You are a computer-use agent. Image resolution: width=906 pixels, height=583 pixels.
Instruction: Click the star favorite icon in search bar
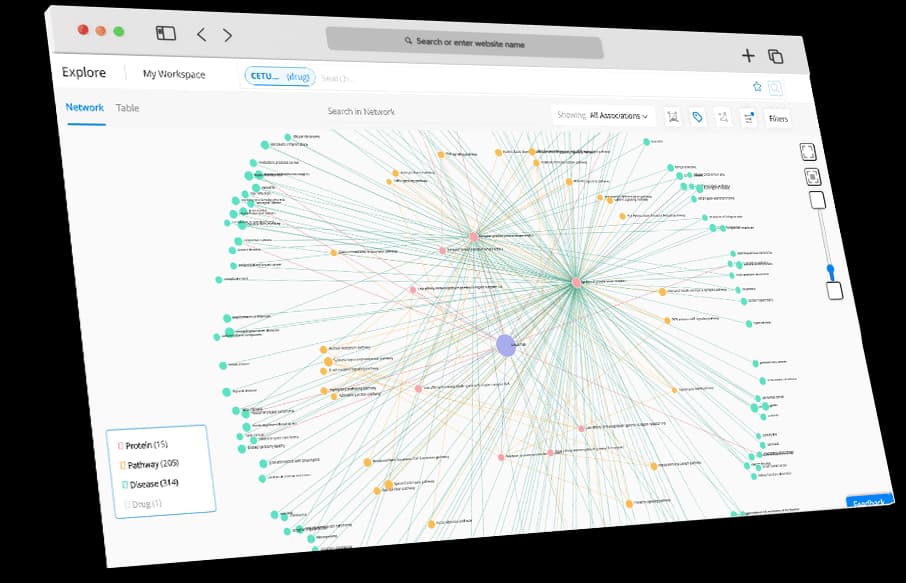tap(757, 87)
